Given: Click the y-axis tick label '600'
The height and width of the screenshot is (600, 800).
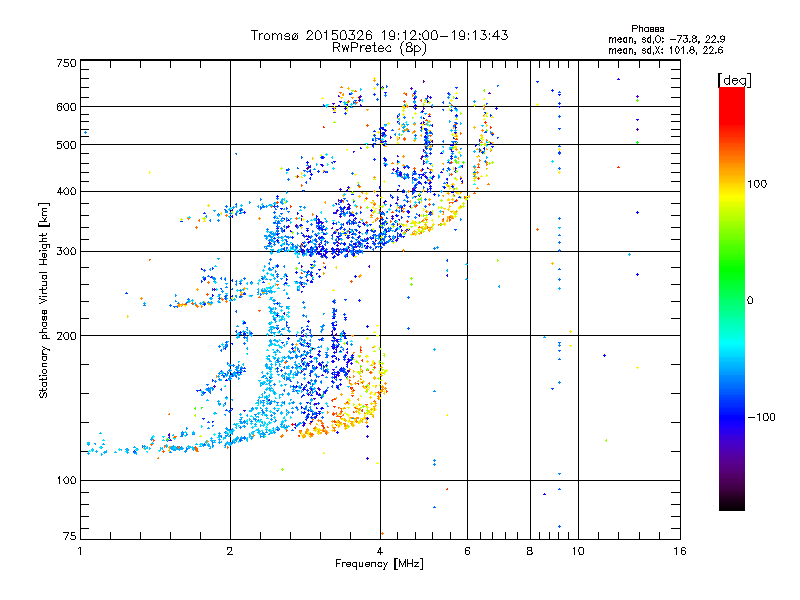Looking at the screenshot, I should coord(67,107).
